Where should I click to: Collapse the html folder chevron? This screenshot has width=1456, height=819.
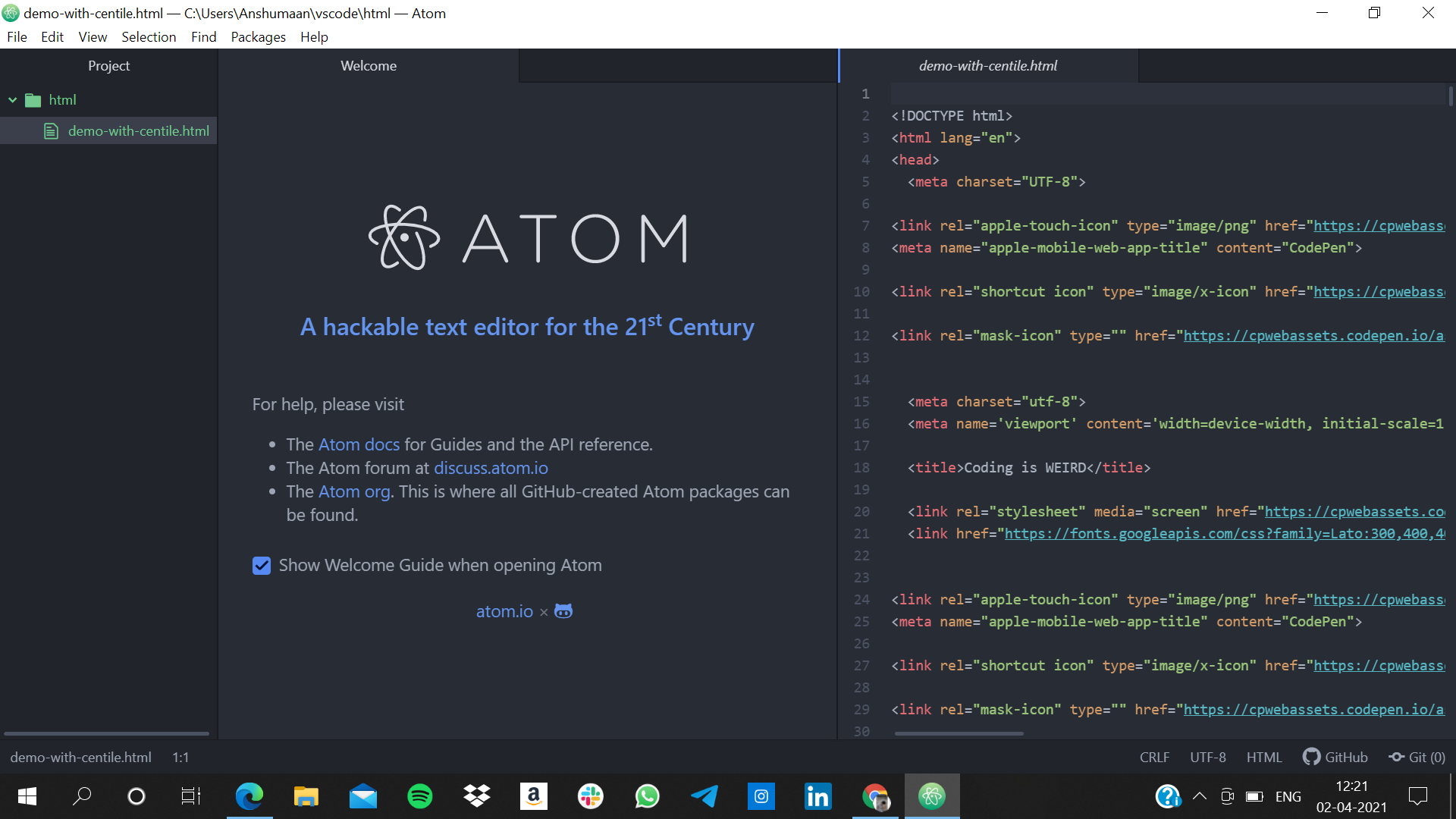12,100
